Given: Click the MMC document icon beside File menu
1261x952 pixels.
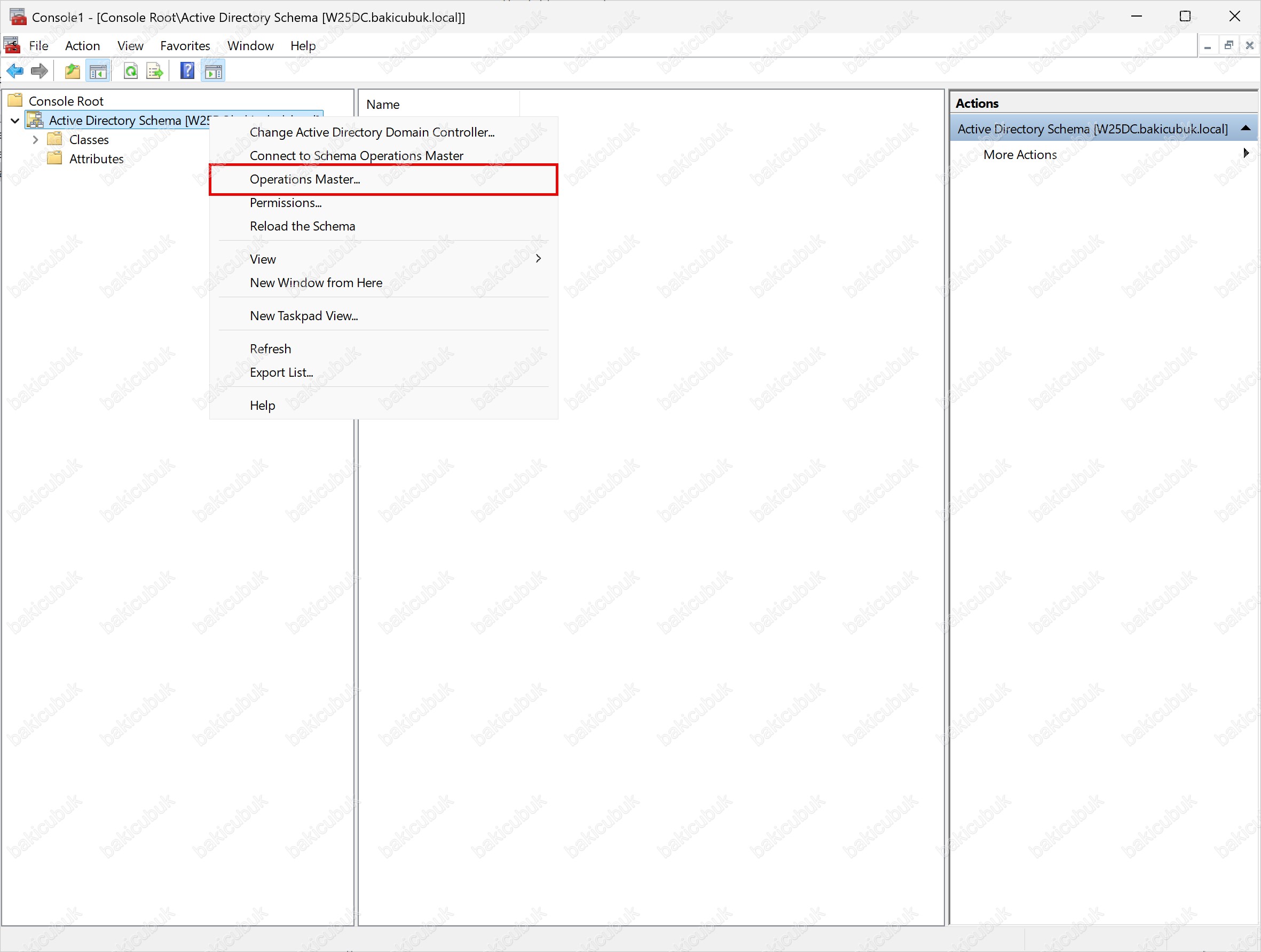Looking at the screenshot, I should 12,45.
